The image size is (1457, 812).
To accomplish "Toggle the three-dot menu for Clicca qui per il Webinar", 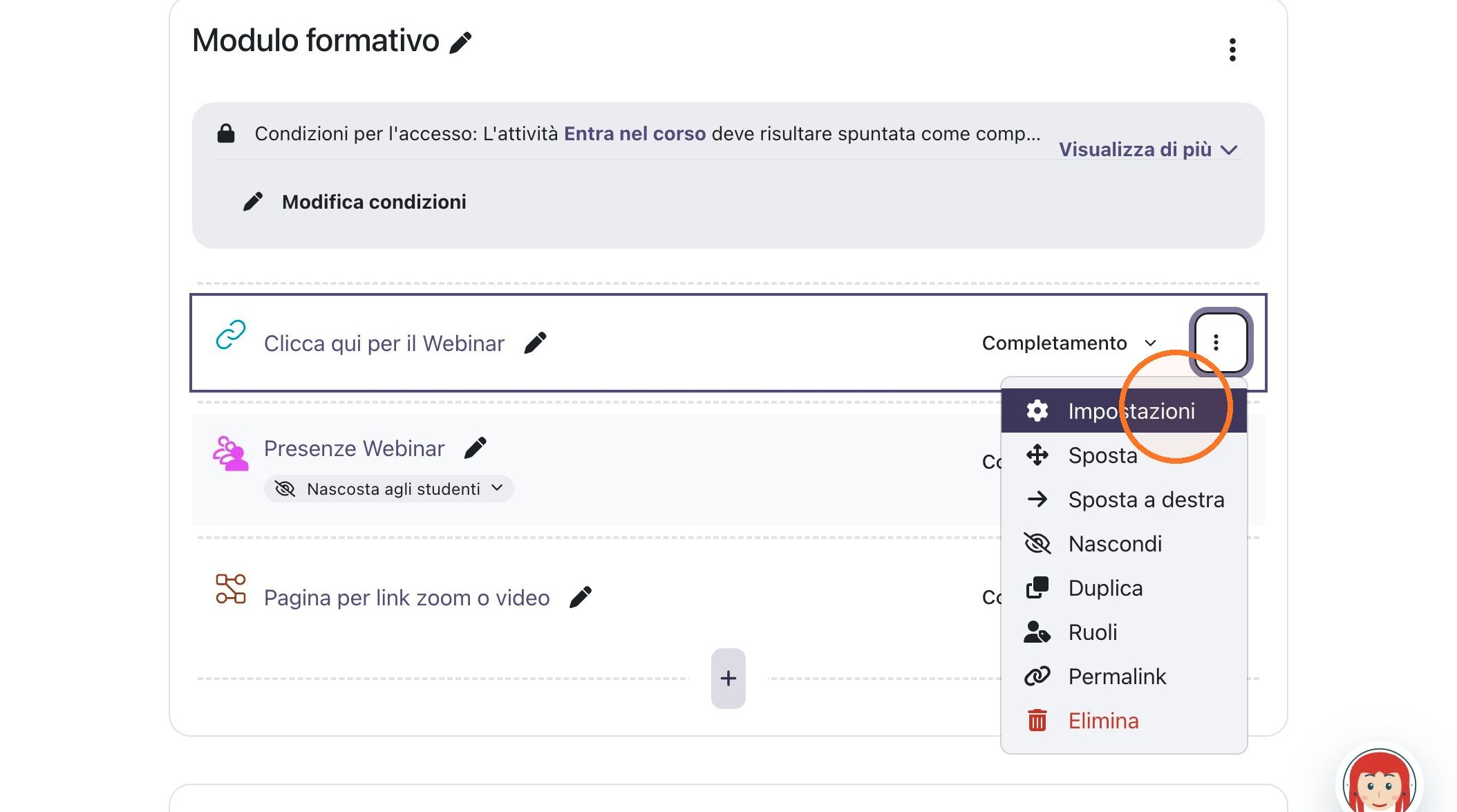I will click(x=1220, y=342).
